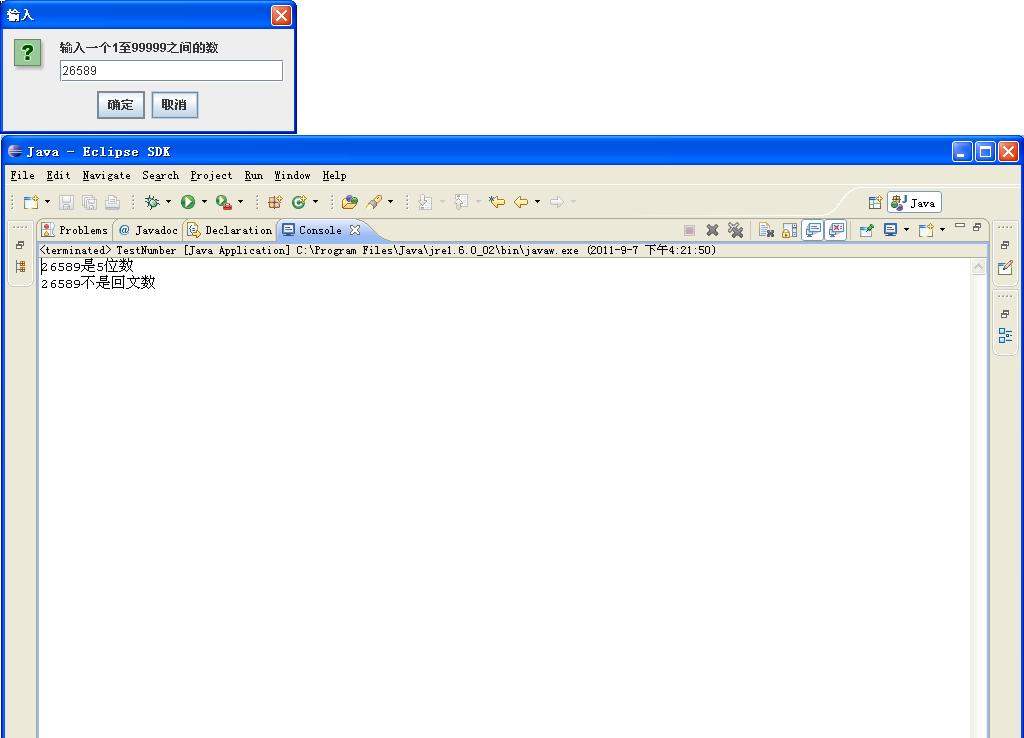Open the Help menu
Viewport: 1024px width, 738px height.
pos(334,175)
